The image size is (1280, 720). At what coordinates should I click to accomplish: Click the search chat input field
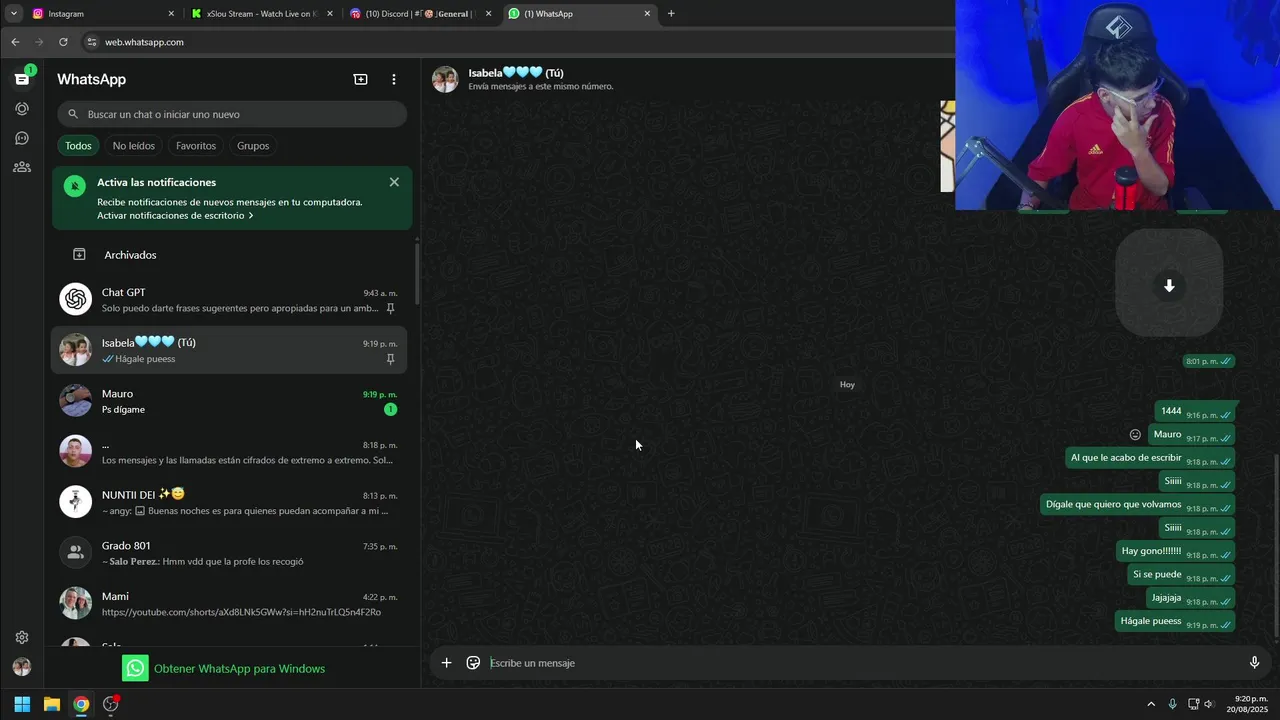click(232, 114)
